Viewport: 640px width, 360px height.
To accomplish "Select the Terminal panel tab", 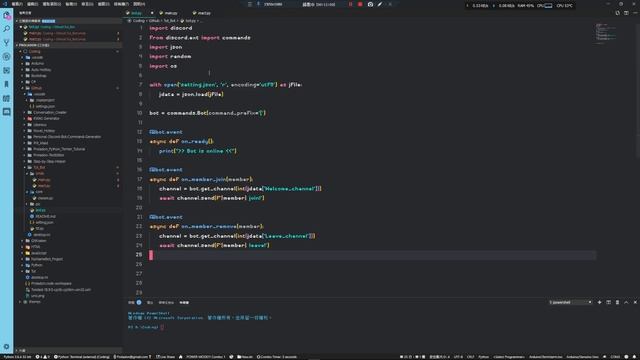I will click(x=184, y=302).
